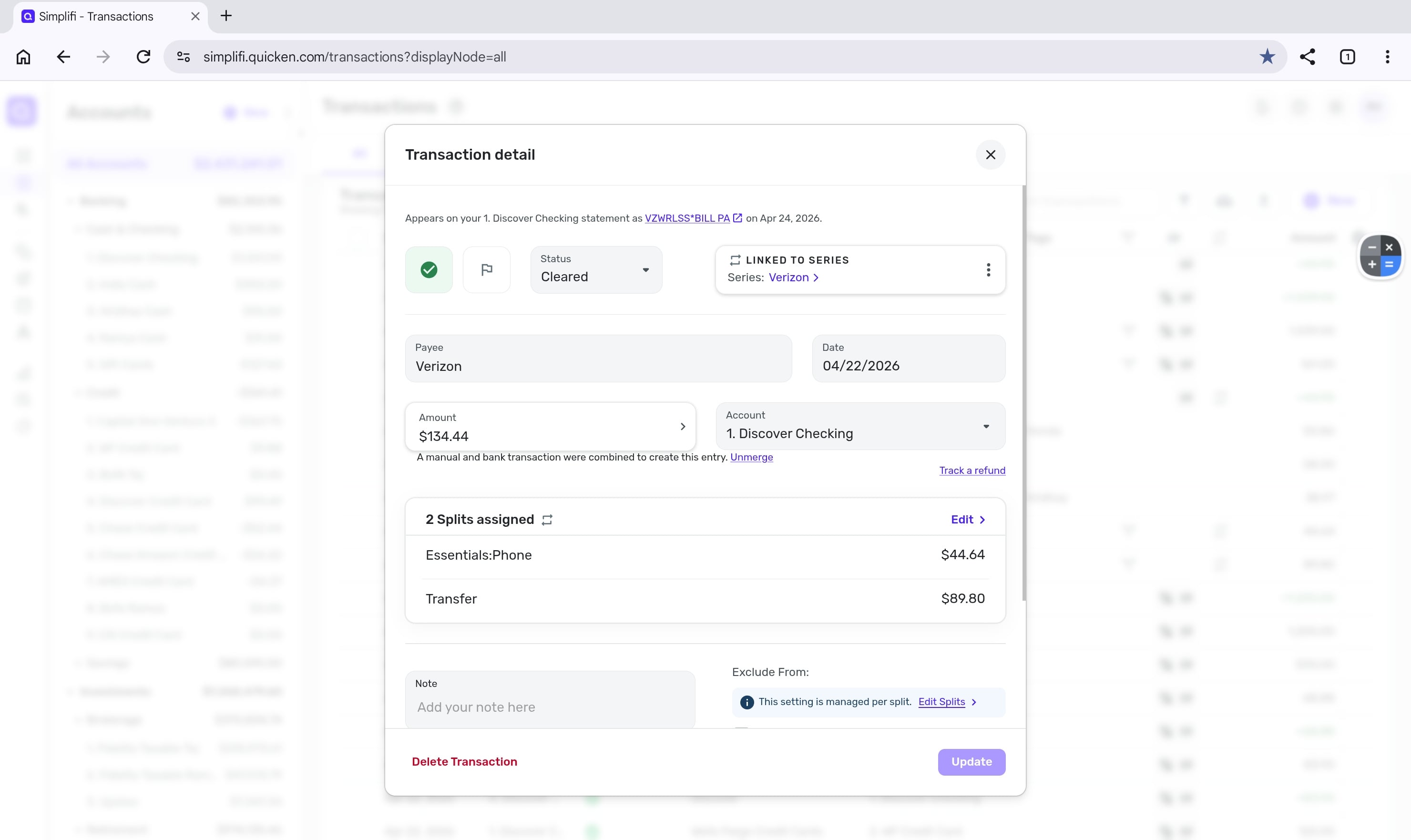This screenshot has height=840, width=1411.
Task: Click the Date field 04/22/2026
Action: coord(908,359)
